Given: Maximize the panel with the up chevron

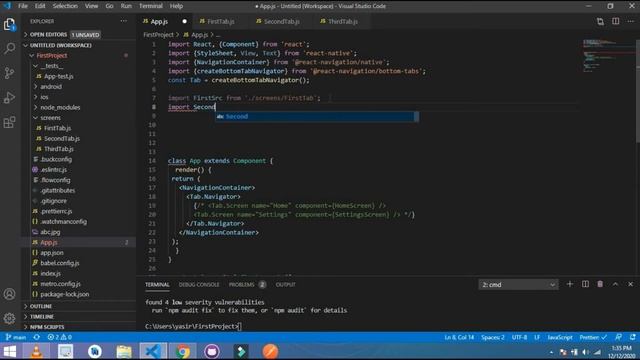Looking at the screenshot, I should point(615,284).
